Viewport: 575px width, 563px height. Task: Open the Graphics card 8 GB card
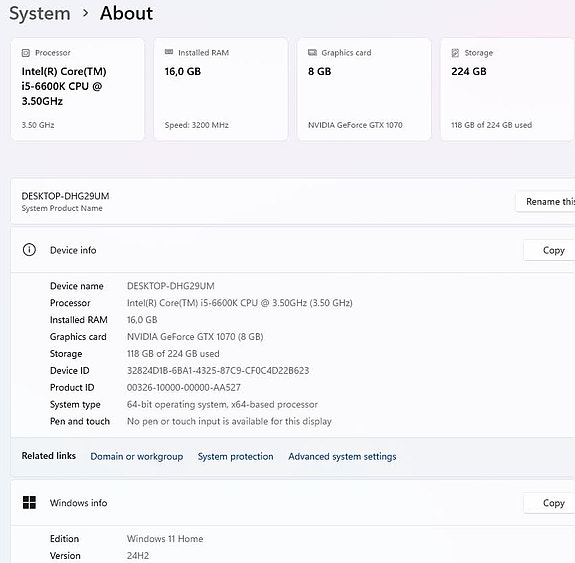pos(364,89)
